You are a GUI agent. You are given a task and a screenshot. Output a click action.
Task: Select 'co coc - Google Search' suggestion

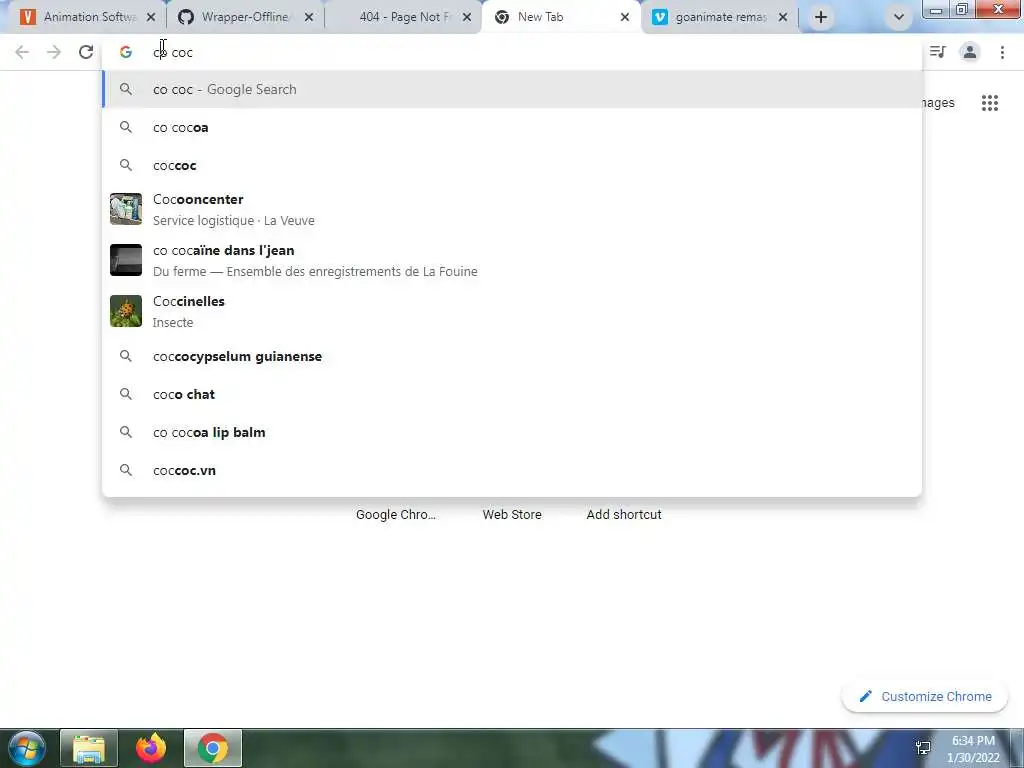click(513, 89)
